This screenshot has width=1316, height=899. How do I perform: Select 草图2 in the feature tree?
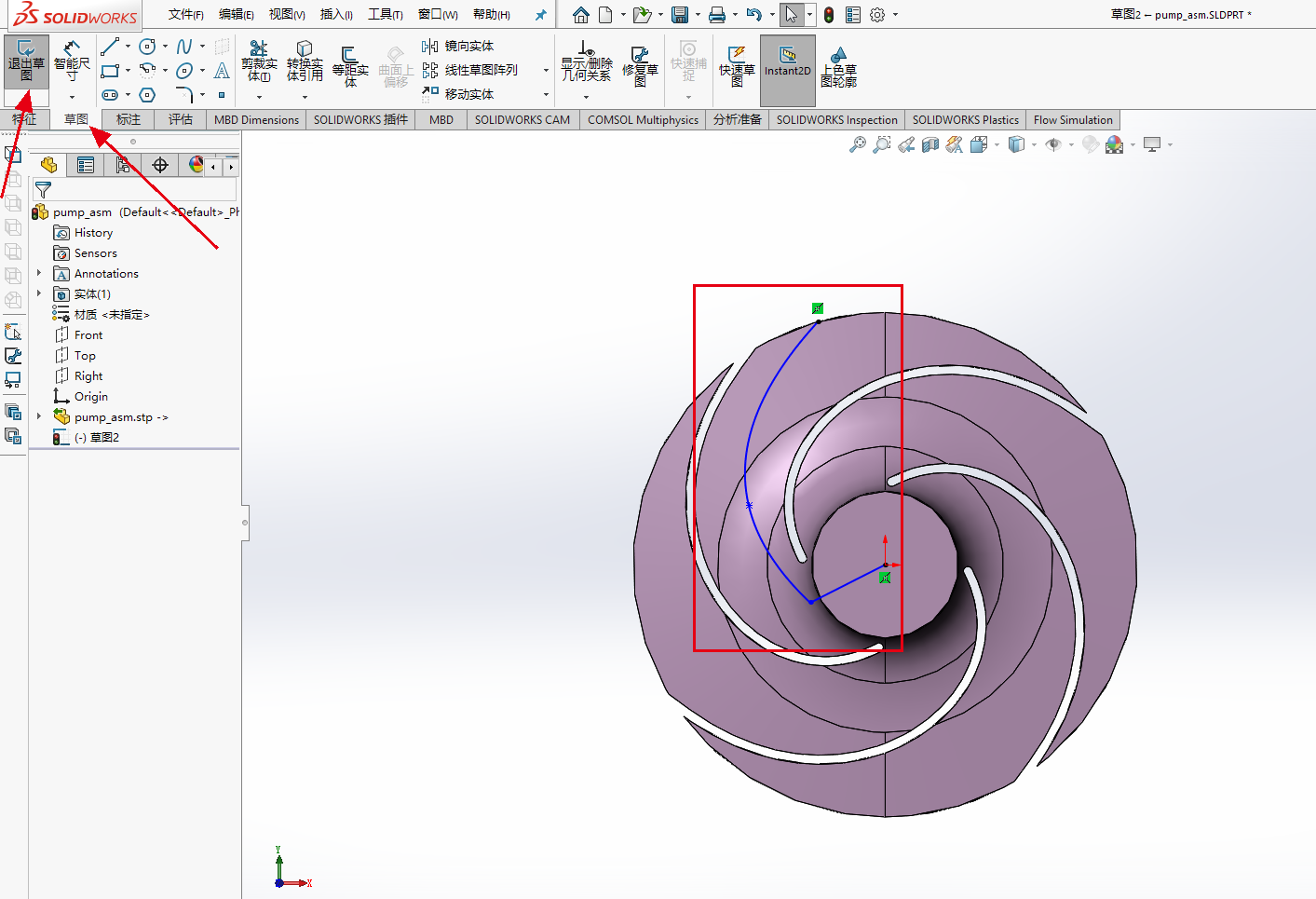point(105,437)
